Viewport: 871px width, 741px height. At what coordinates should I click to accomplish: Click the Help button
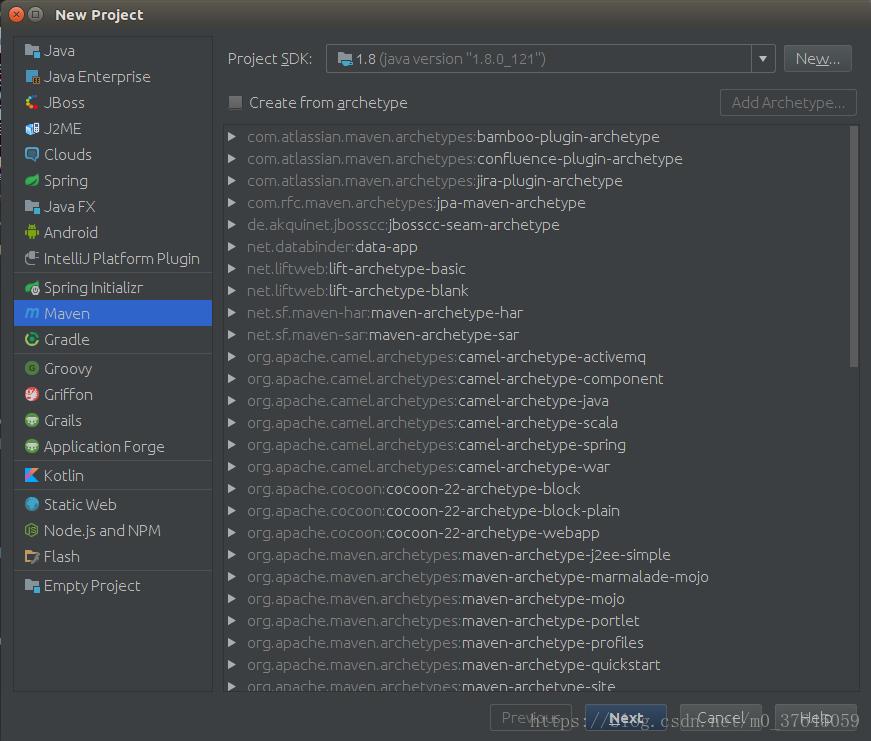815,718
